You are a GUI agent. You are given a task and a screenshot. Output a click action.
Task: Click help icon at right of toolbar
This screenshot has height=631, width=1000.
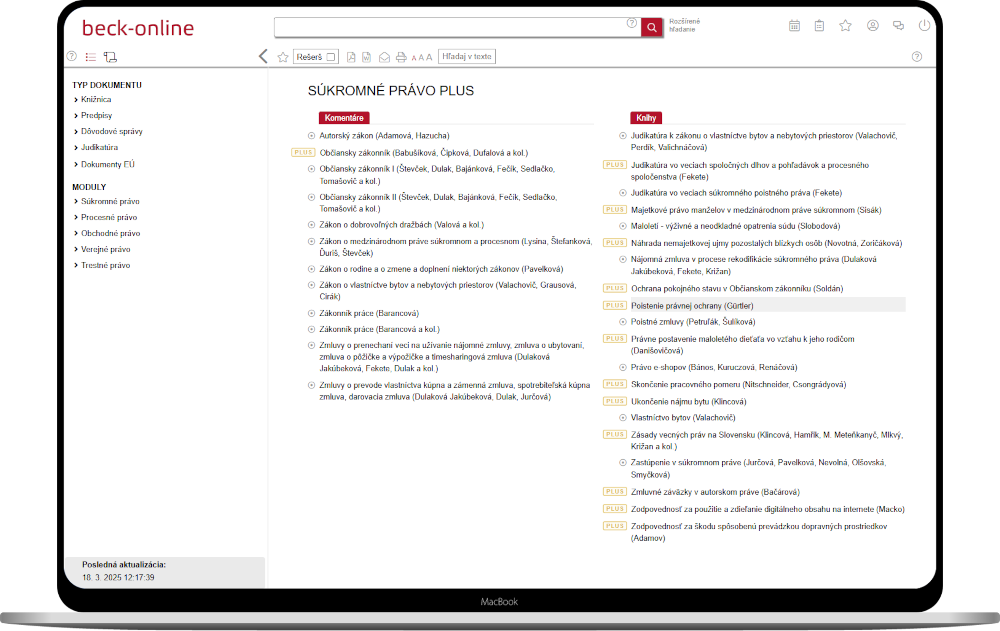coord(917,56)
